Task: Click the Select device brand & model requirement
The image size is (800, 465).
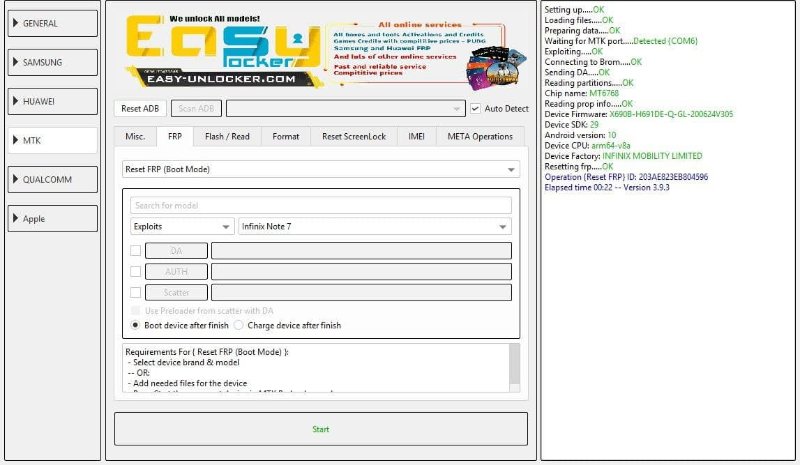Action: click(x=184, y=362)
